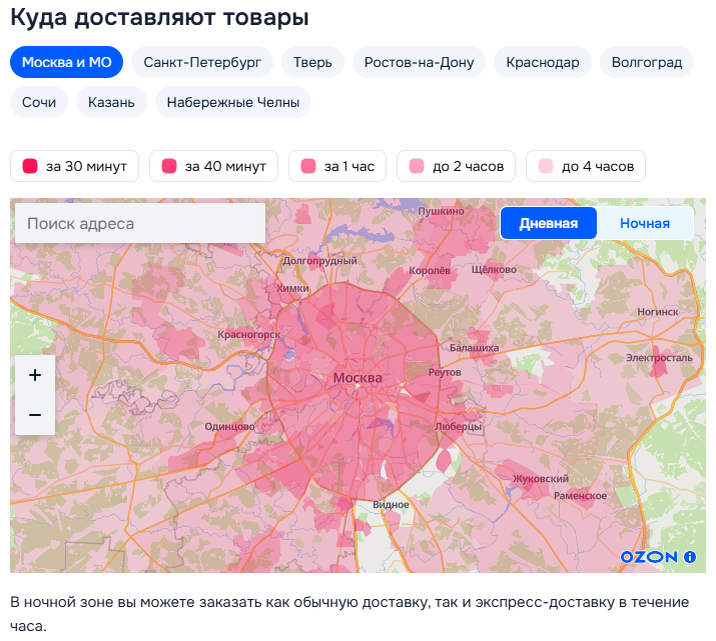The height and width of the screenshot is (641, 716).
Task: Toggle the Дневная delivery zone map
Action: tap(548, 223)
